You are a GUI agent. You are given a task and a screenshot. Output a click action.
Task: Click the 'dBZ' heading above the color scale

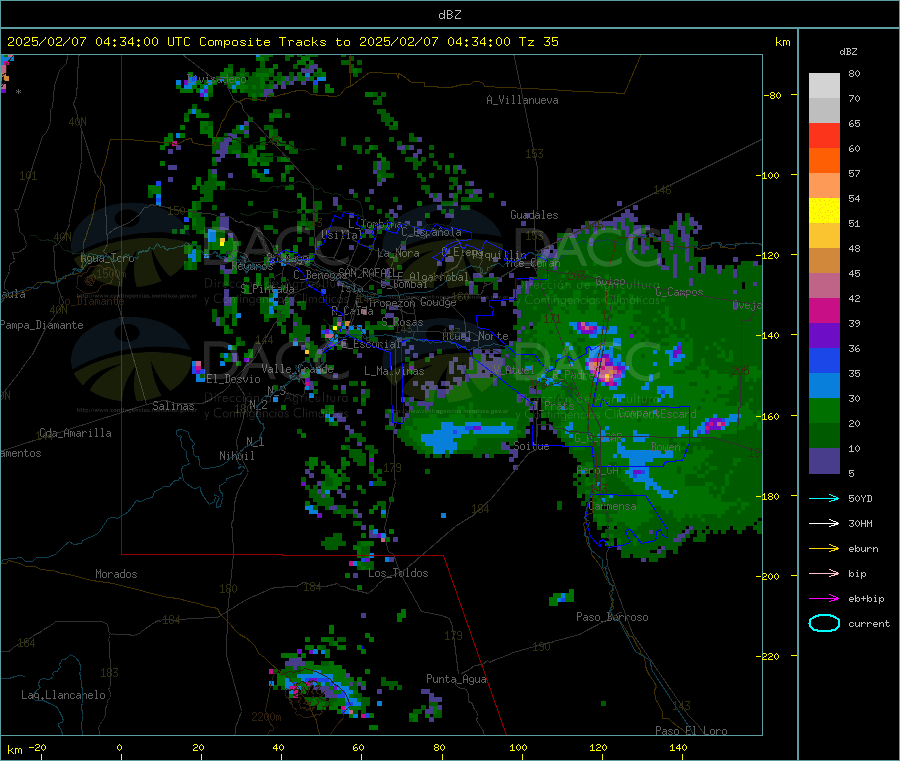[848, 52]
